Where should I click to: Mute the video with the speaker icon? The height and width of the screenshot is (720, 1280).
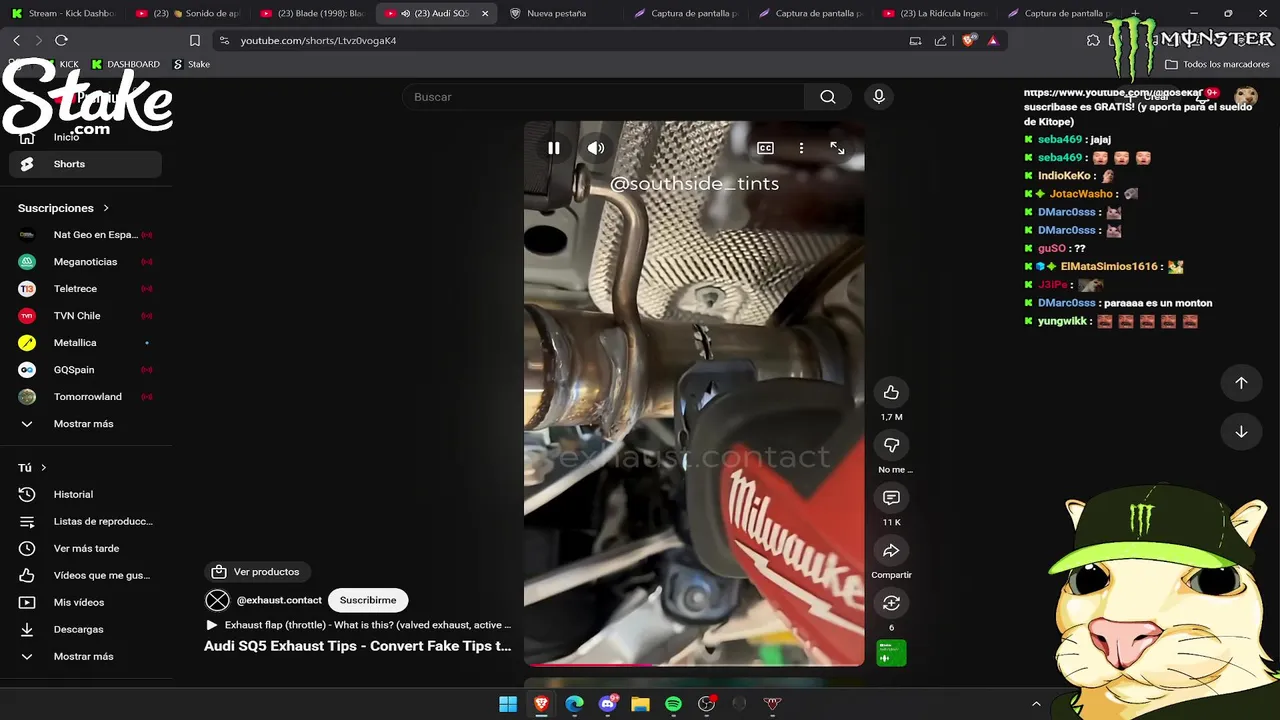(x=596, y=148)
